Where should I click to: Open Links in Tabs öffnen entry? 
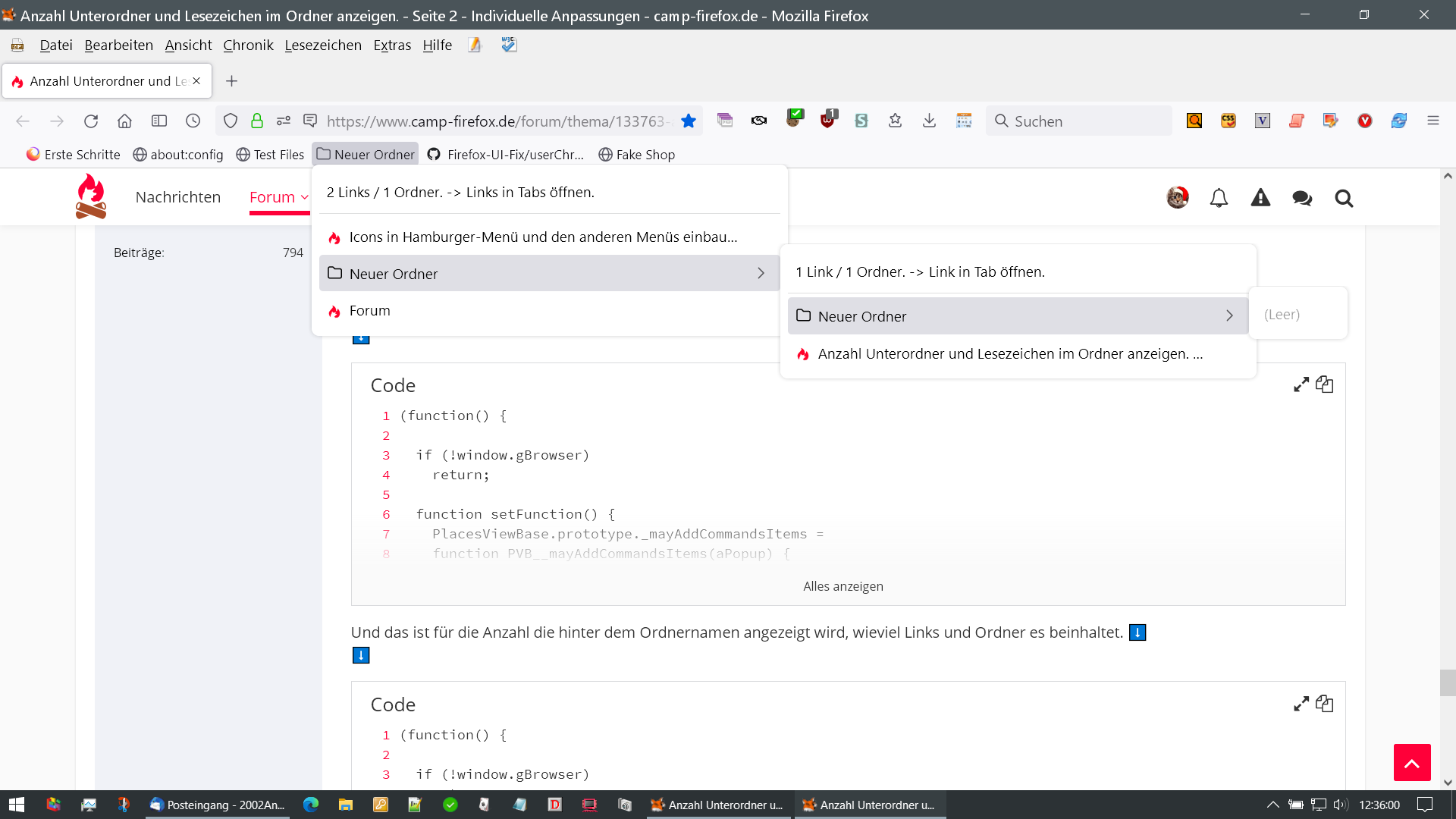coord(460,193)
